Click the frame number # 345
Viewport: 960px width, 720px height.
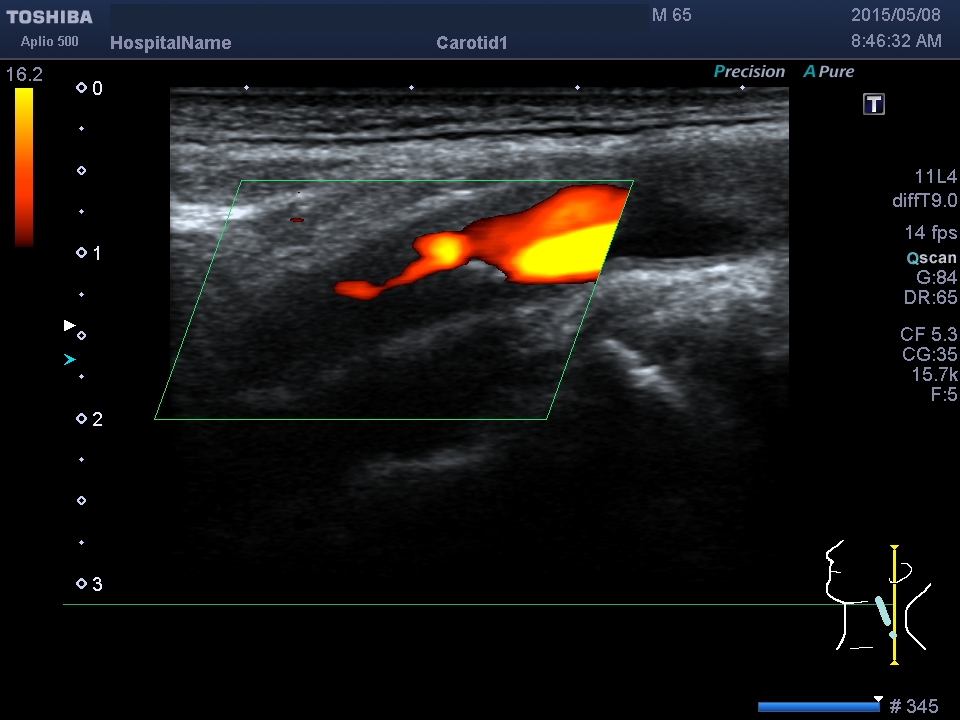(x=914, y=707)
